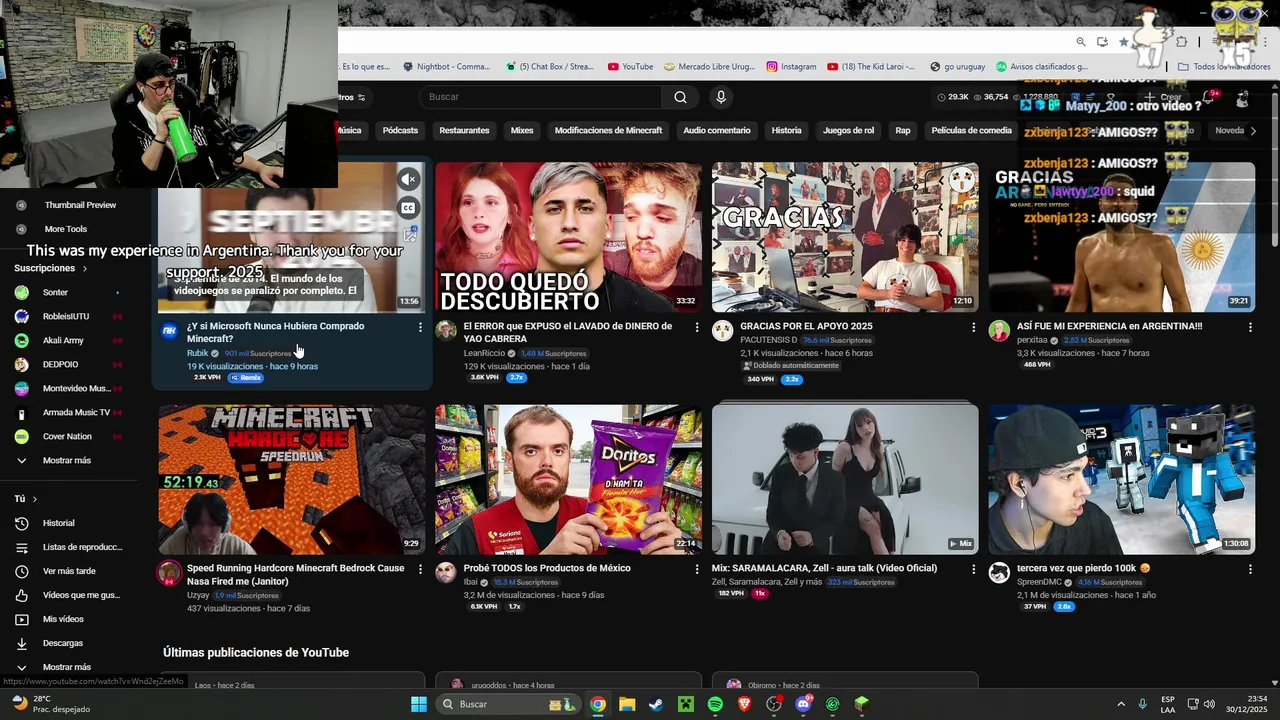Select the Pódcasts category chip
This screenshot has height=720, width=1280.
point(400,130)
